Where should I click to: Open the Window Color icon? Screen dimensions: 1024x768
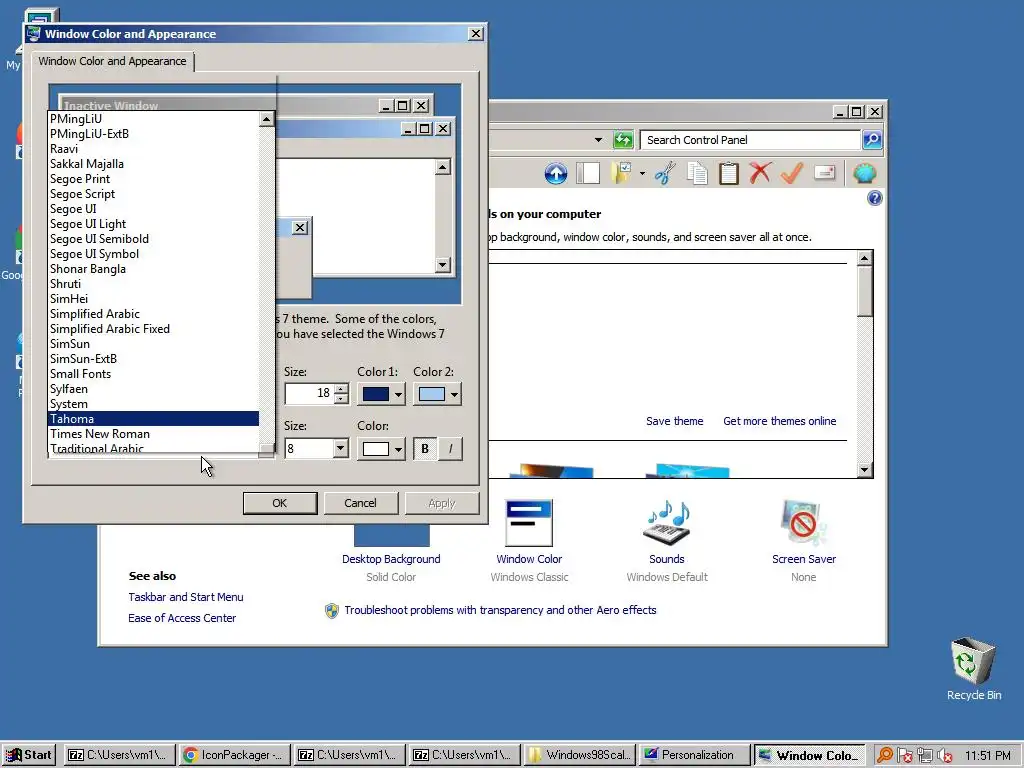pyautogui.click(x=529, y=523)
